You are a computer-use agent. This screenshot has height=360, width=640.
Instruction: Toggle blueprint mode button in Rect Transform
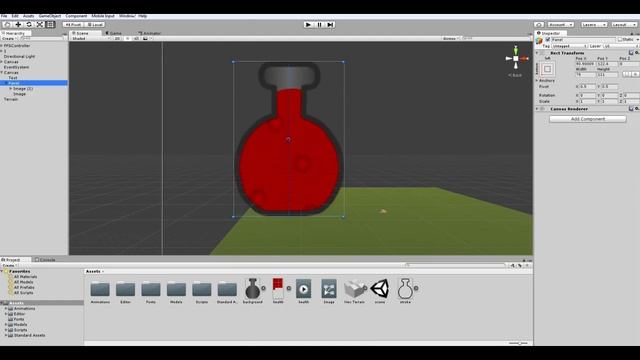(627, 74)
